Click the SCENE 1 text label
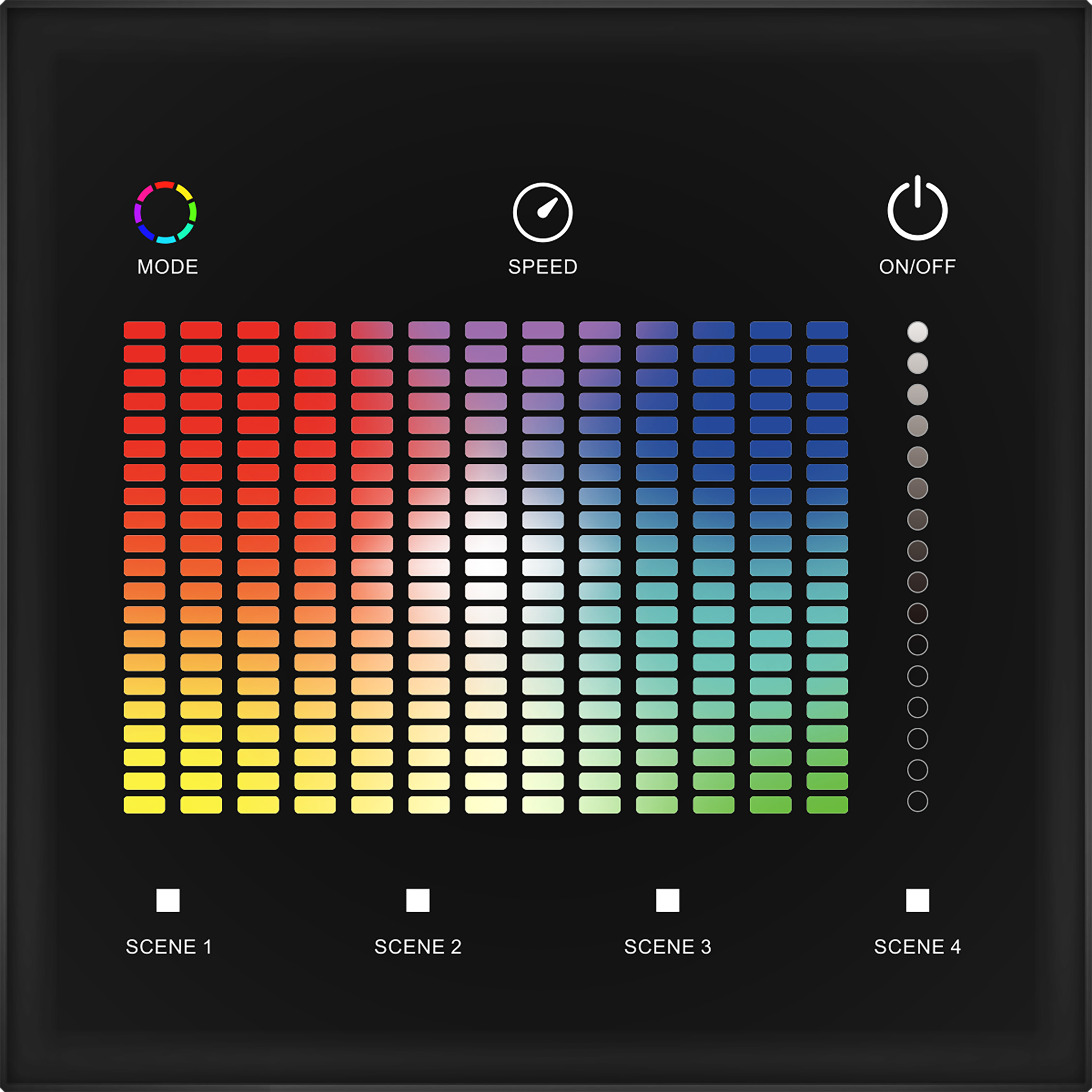This screenshot has width=1092, height=1092. point(168,946)
